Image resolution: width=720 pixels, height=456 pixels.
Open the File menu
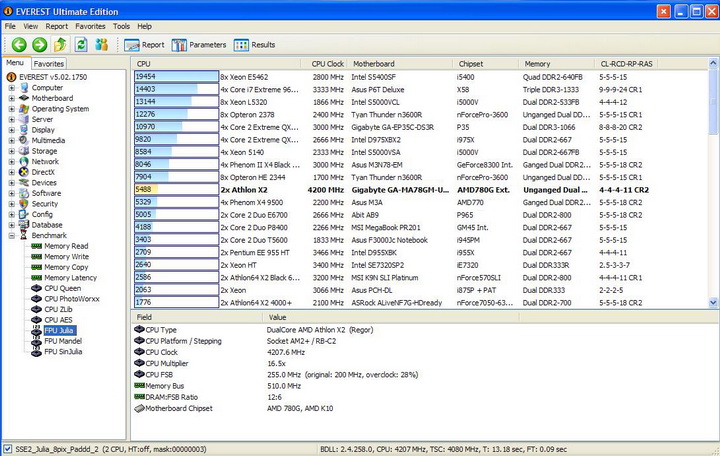coord(10,26)
